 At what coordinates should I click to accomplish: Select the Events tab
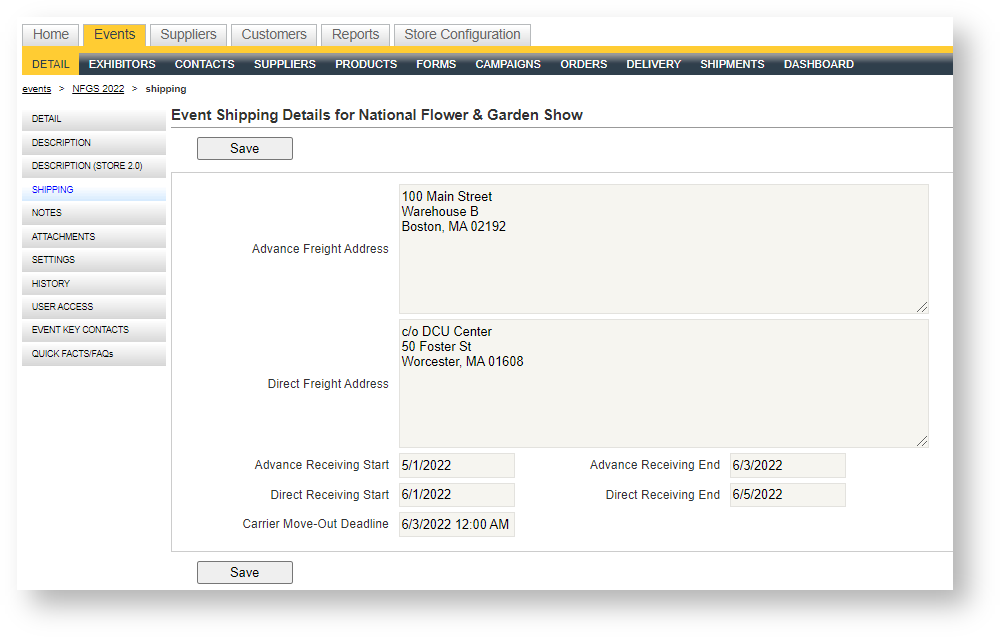coord(114,34)
